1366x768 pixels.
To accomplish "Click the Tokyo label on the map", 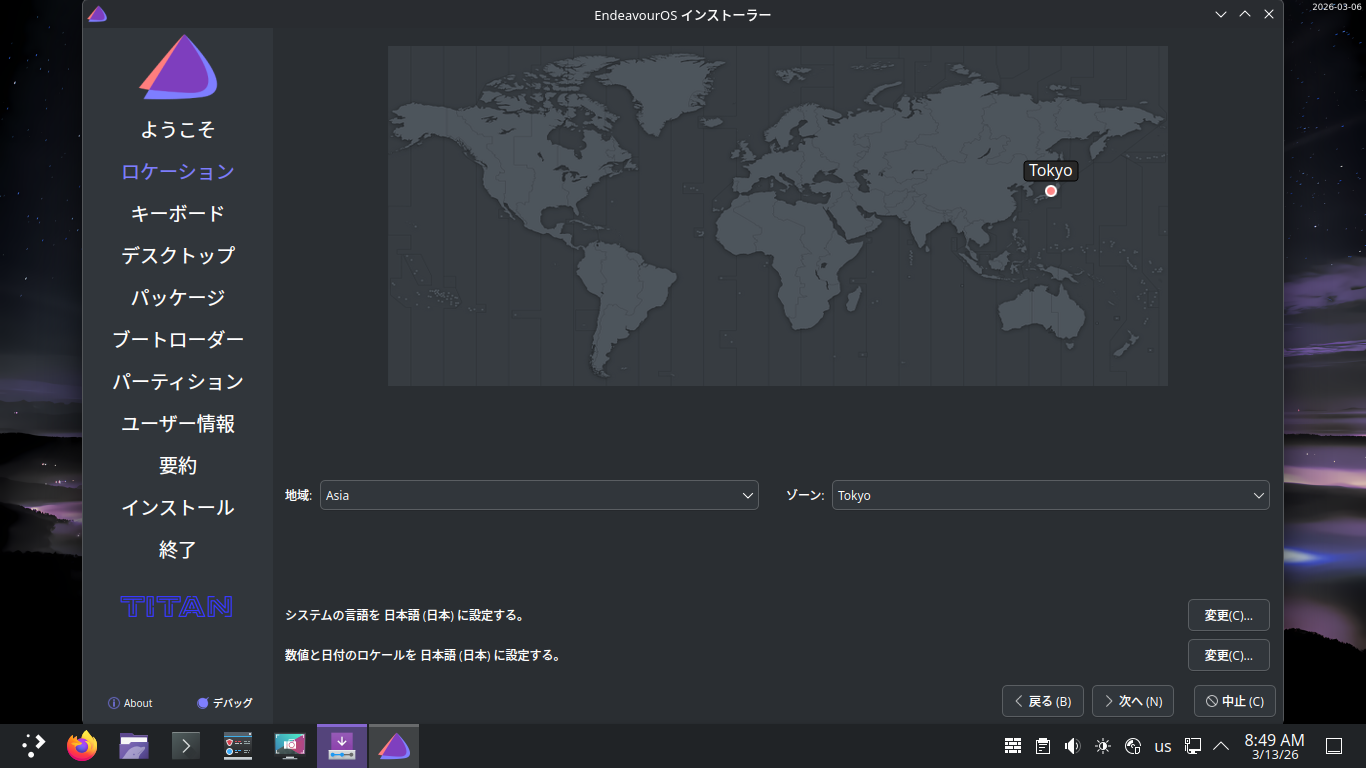I will (1051, 170).
